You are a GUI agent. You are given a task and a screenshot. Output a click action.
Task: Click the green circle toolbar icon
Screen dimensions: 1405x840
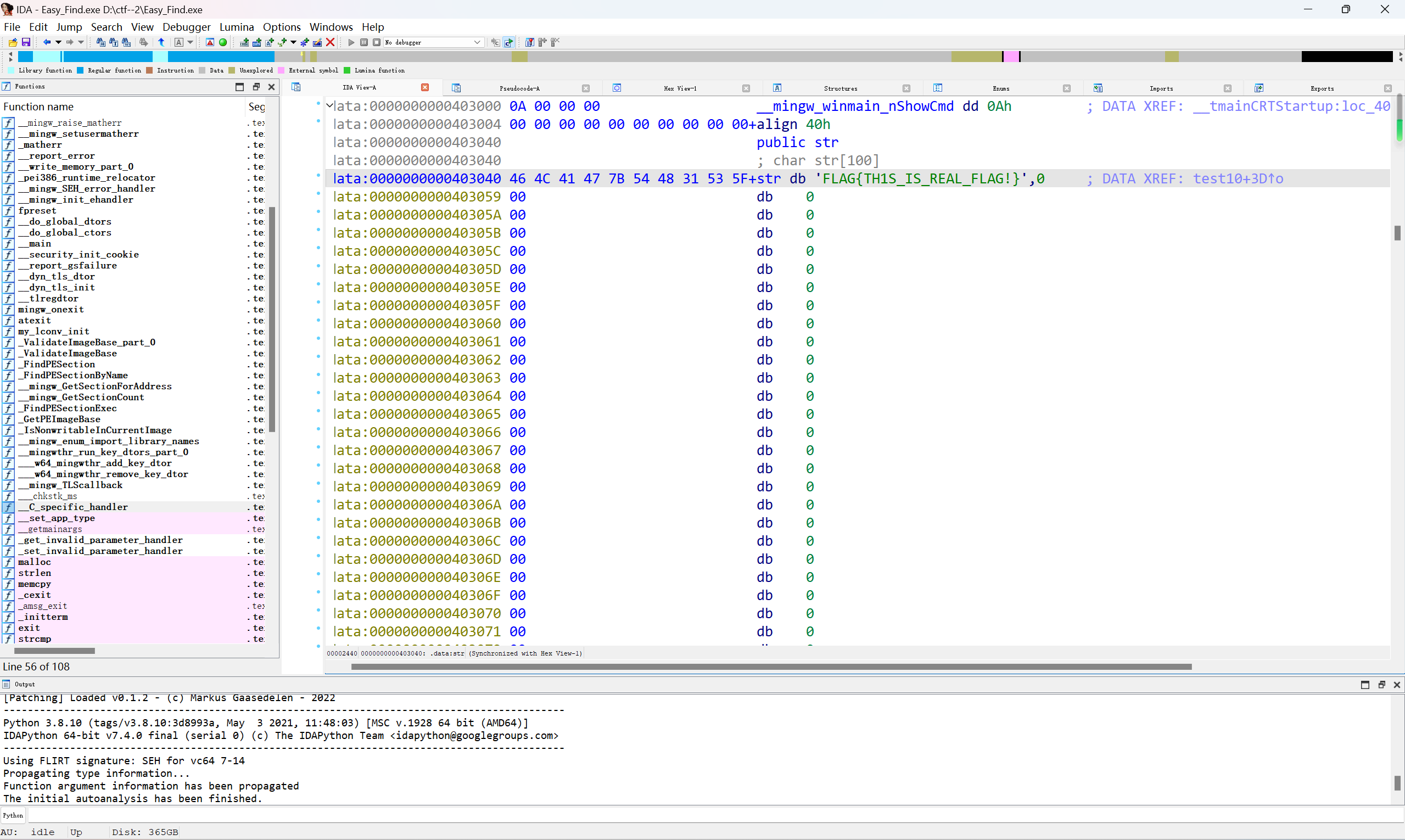[x=223, y=42]
